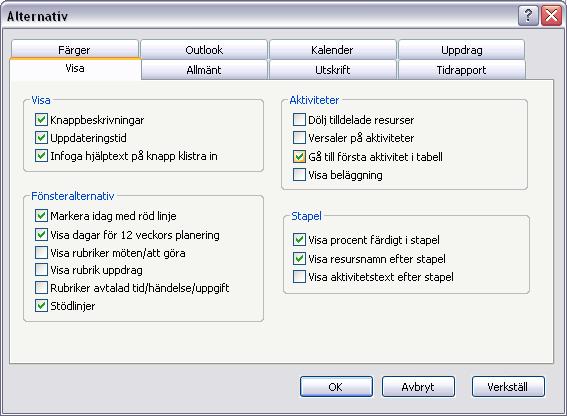The image size is (567, 416).
Task: Open the Uppdrag tab
Action: pyautogui.click(x=461, y=50)
